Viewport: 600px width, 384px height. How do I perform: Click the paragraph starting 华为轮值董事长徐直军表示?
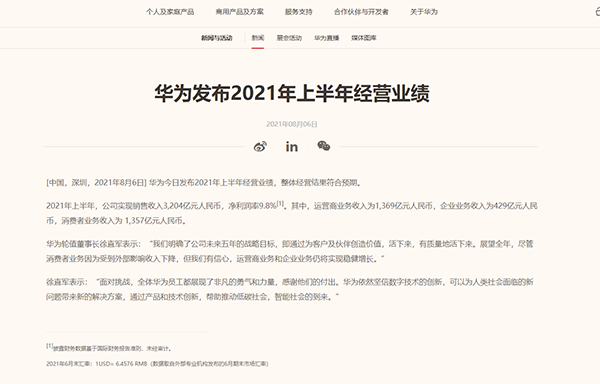(x=290, y=251)
